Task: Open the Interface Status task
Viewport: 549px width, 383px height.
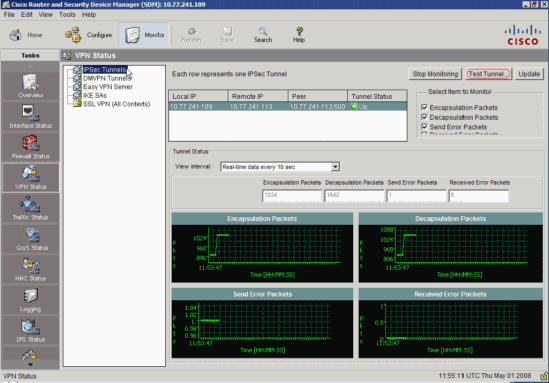Action: [x=30, y=117]
